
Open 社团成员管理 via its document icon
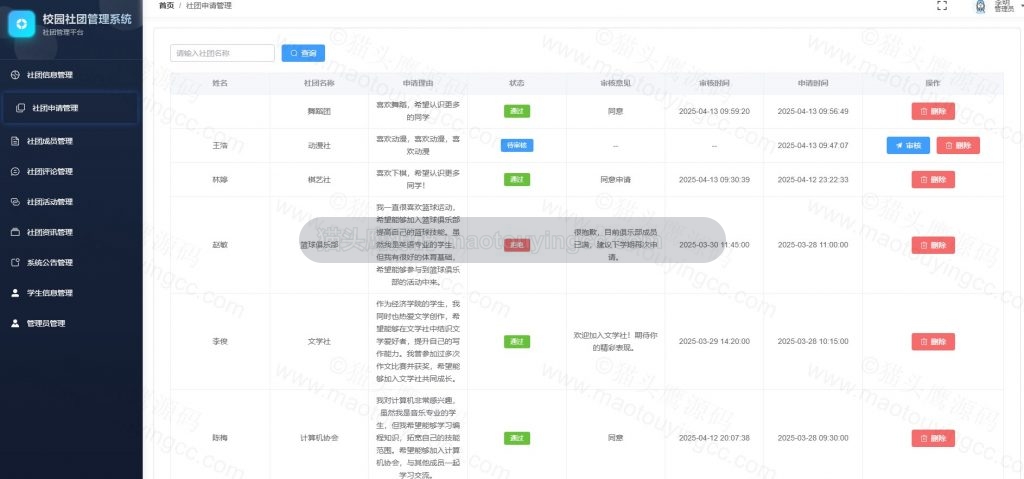[16, 141]
